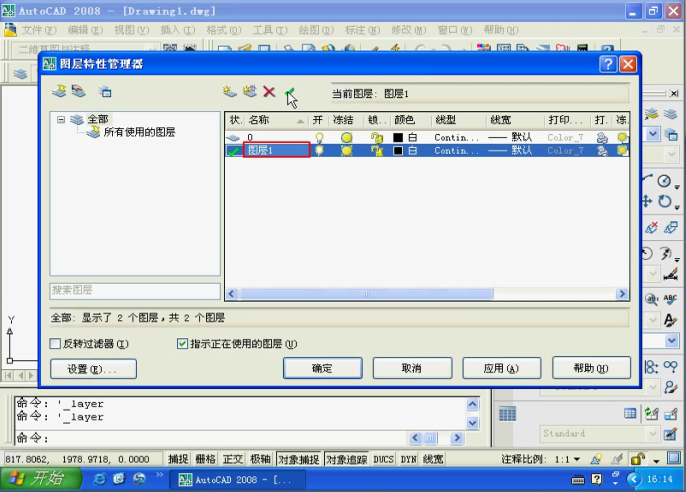Image resolution: width=686 pixels, height=492 pixels.
Task: Delete layer with the red X icon
Action: pyautogui.click(x=269, y=91)
